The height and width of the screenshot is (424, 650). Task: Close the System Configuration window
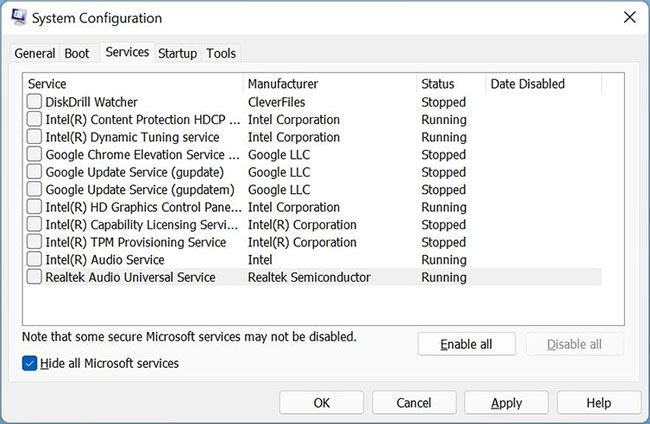point(627,18)
